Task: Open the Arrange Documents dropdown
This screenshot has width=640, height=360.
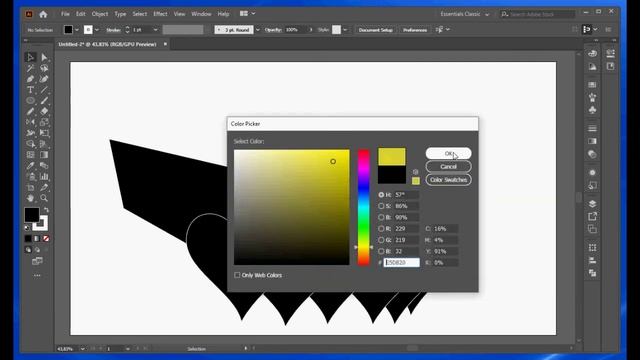Action: coord(248,13)
